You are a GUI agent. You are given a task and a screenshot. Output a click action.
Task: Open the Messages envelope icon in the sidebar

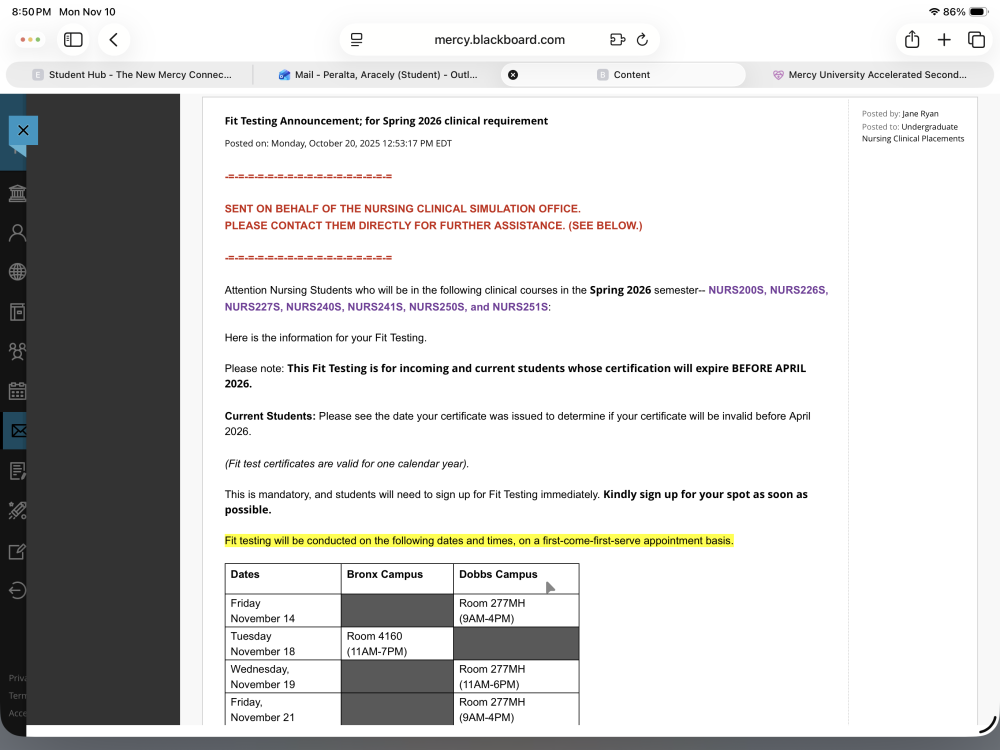click(18, 431)
